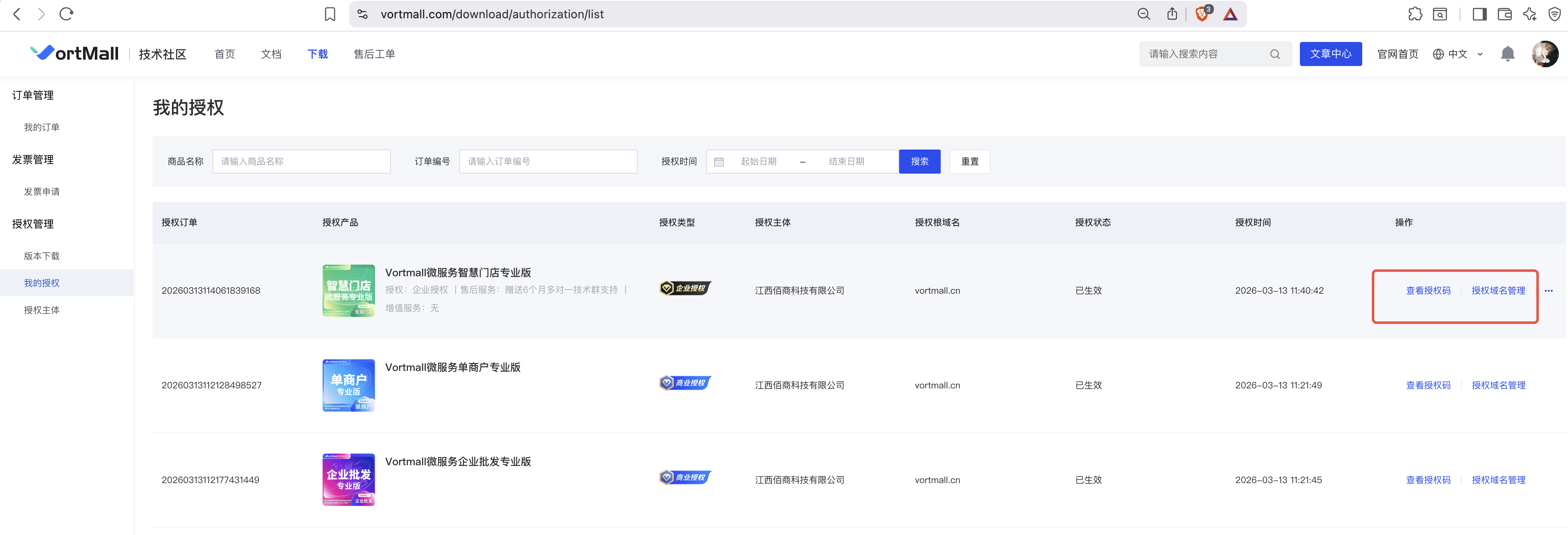Click the search magnifier in header search box

tap(1275, 54)
